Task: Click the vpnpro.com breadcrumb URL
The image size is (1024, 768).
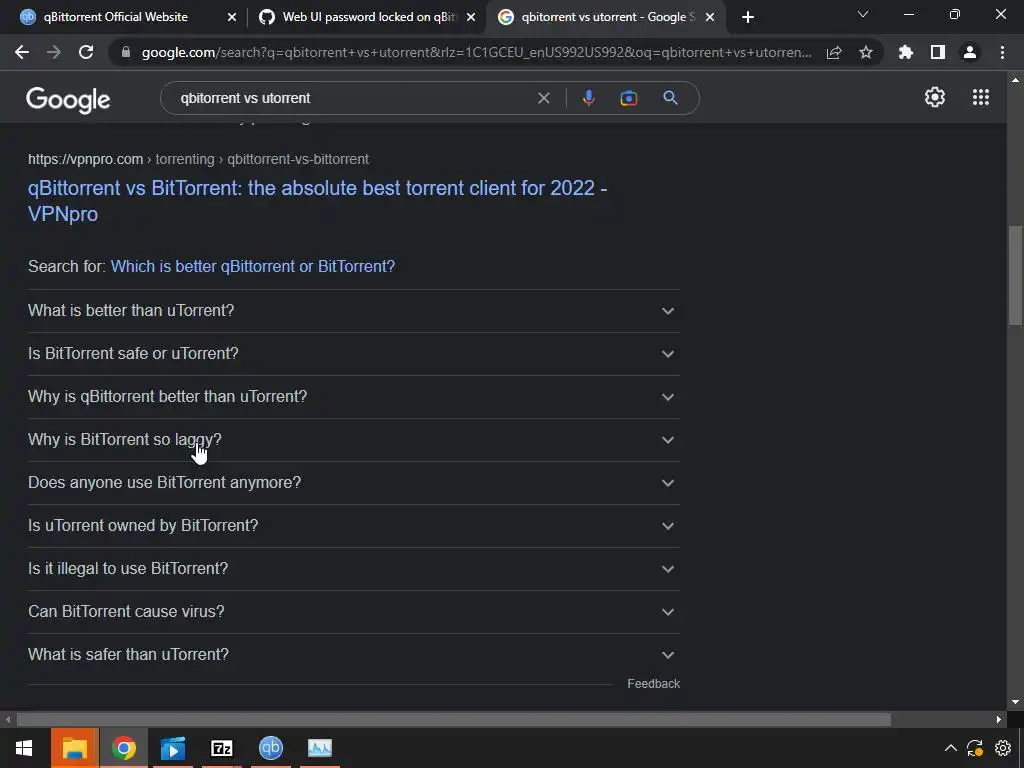Action: [x=199, y=159]
